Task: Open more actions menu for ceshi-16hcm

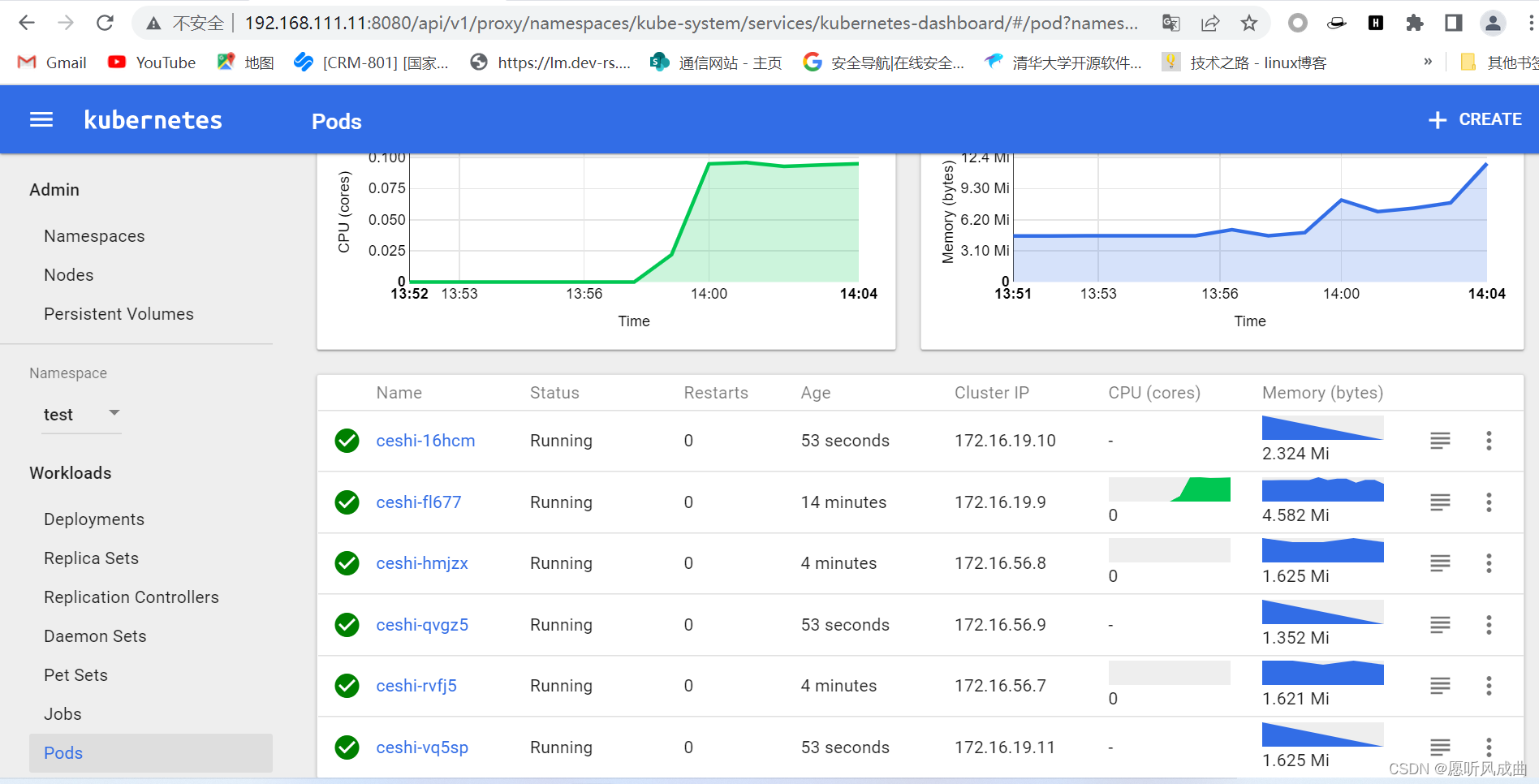Action: point(1489,441)
